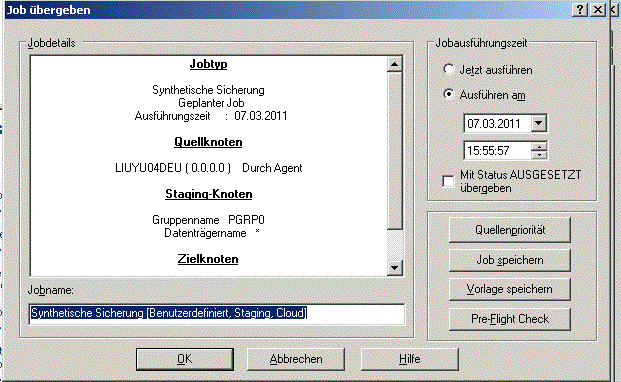Click the Jobdetails scrollbar down arrow
621x382 pixels.
click(394, 268)
